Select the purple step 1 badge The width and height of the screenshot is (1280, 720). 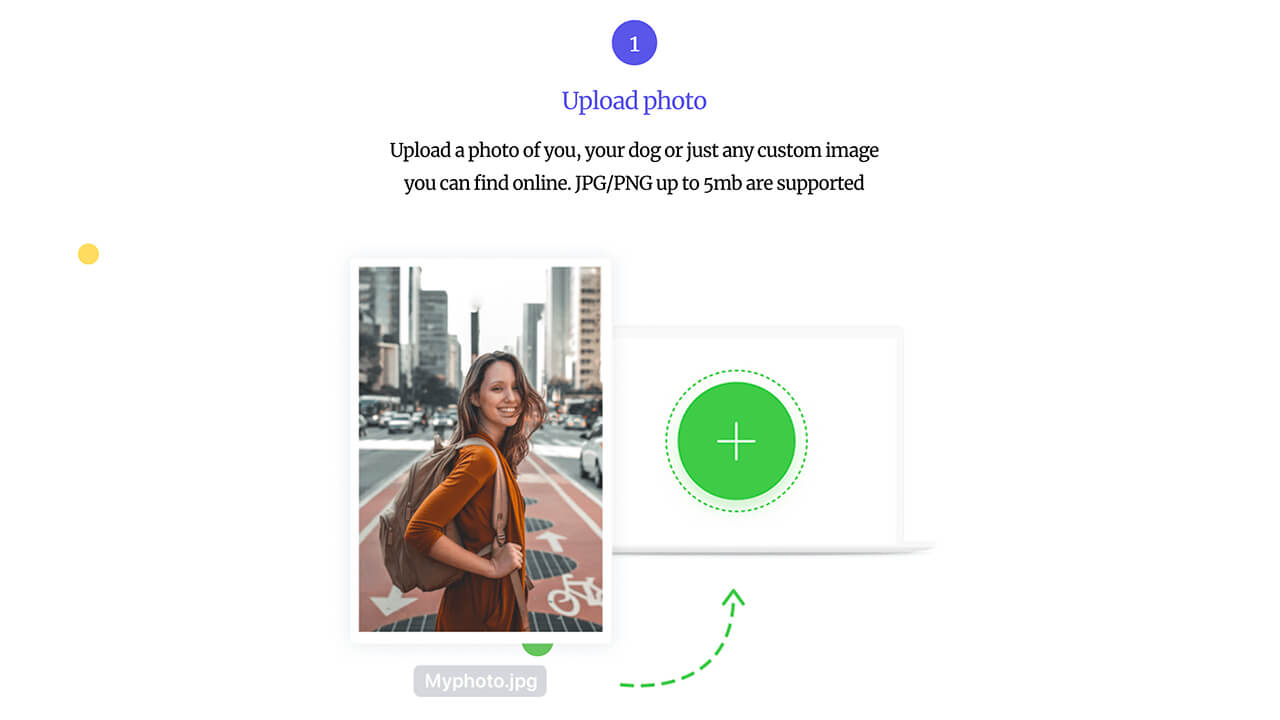pos(634,43)
